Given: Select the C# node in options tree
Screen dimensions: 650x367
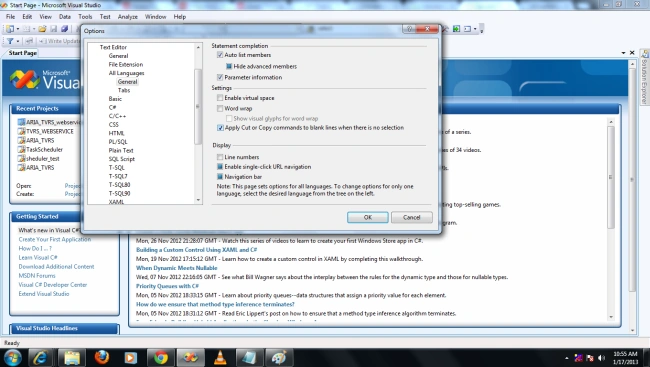Looking at the screenshot, I should click(x=112, y=107).
